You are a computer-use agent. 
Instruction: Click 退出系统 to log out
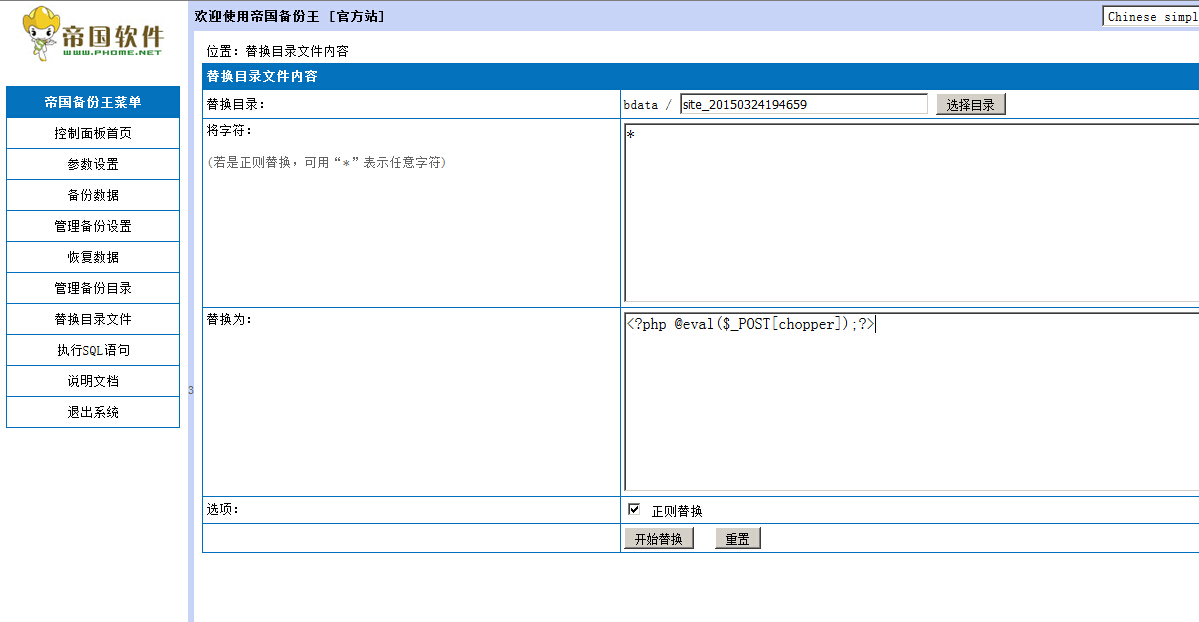(x=93, y=412)
